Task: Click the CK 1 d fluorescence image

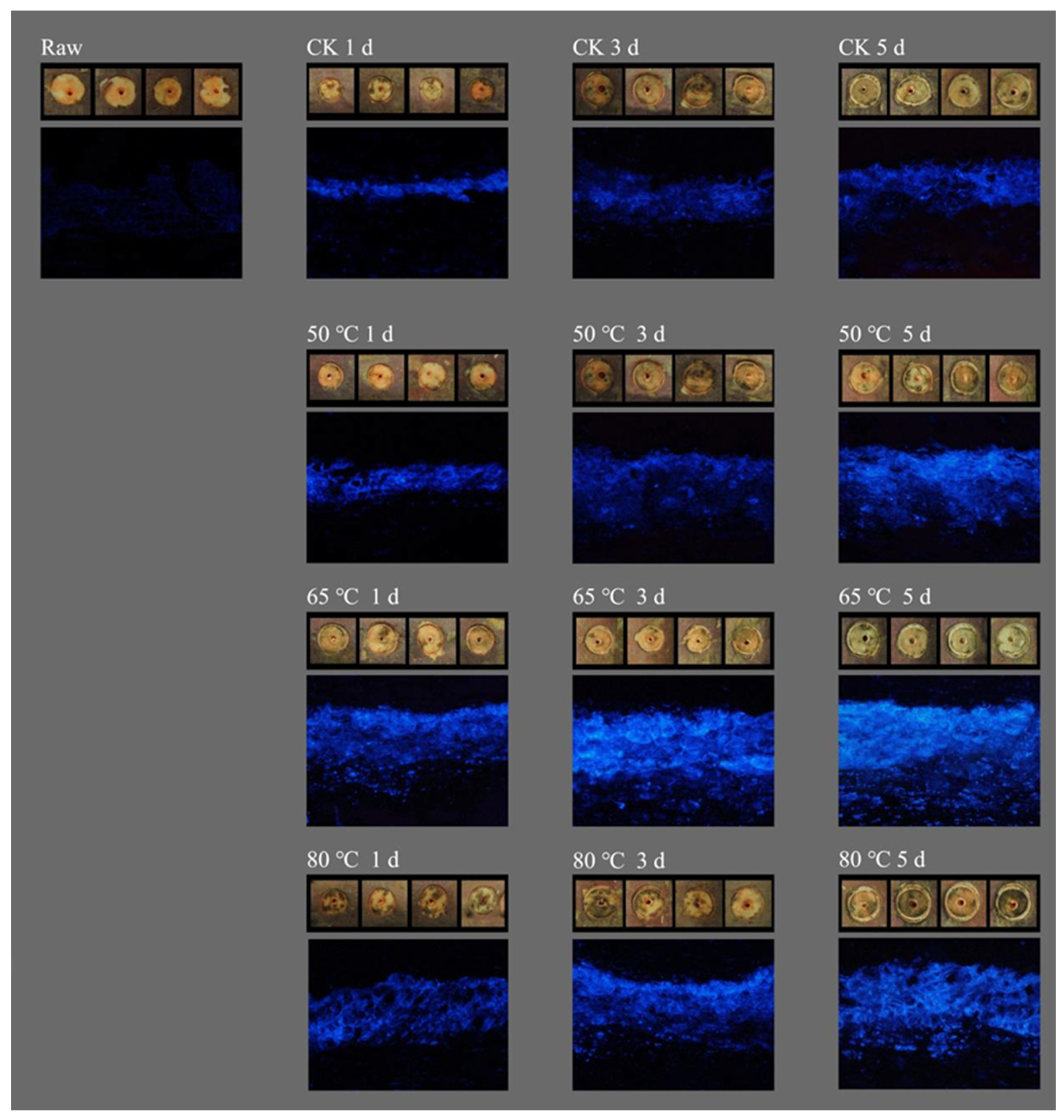Action: coord(407,203)
